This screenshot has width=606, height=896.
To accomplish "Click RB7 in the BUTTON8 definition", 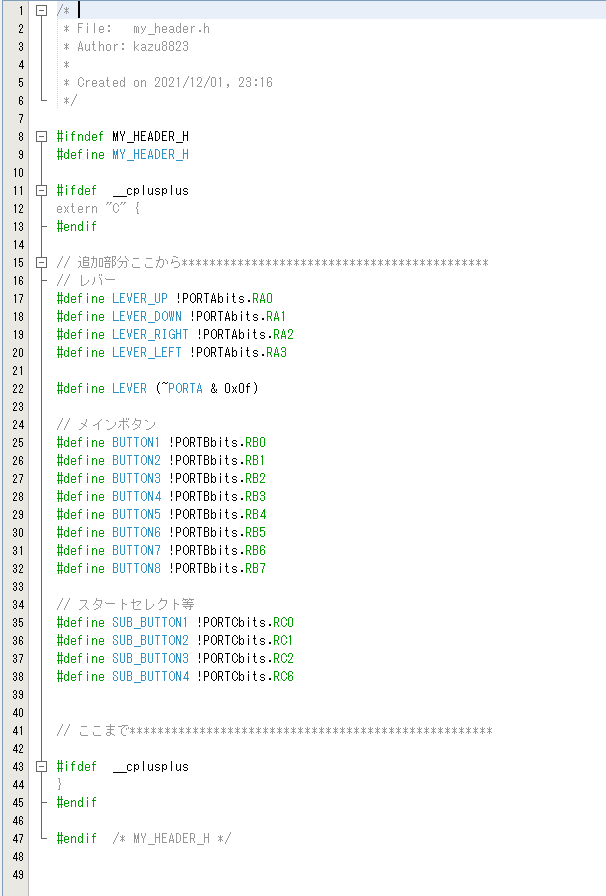I will click(x=256, y=568).
